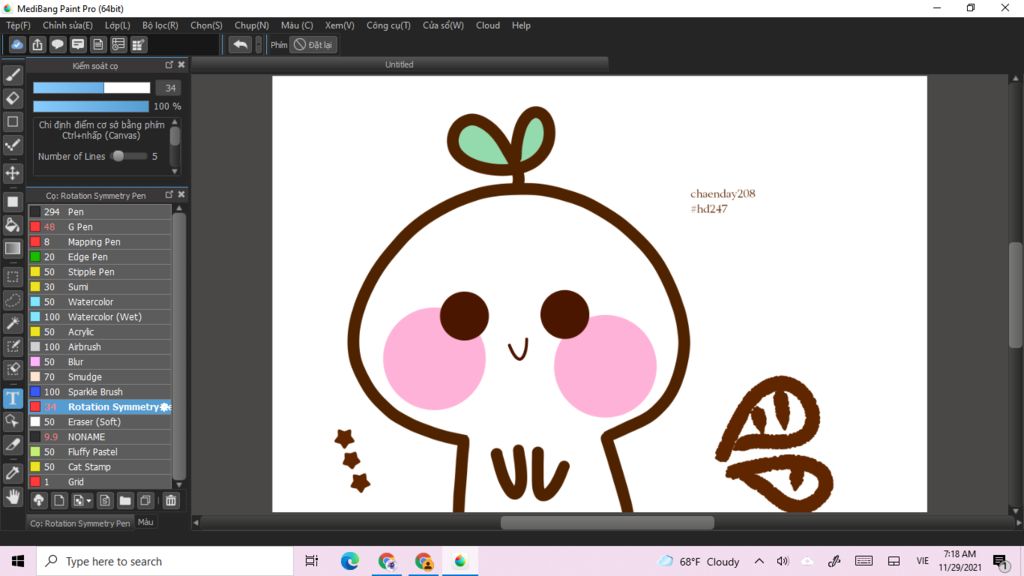1024x576 pixels.
Task: Pick the Move tool
Action: [13, 173]
